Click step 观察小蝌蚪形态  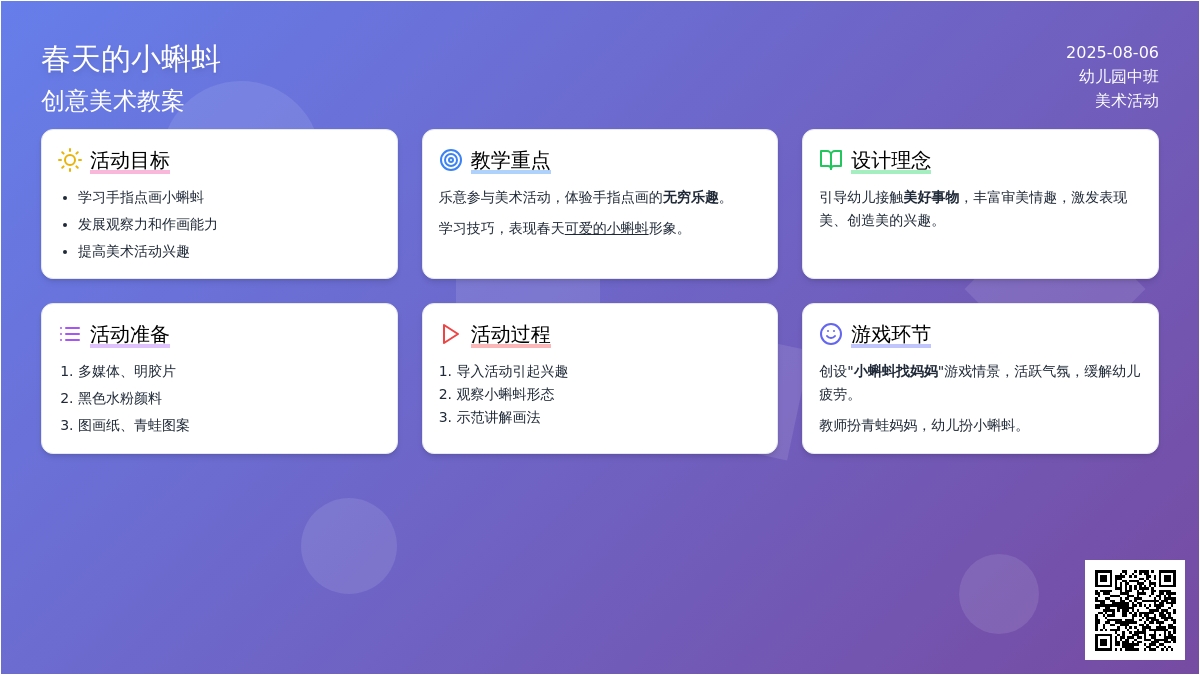(506, 394)
